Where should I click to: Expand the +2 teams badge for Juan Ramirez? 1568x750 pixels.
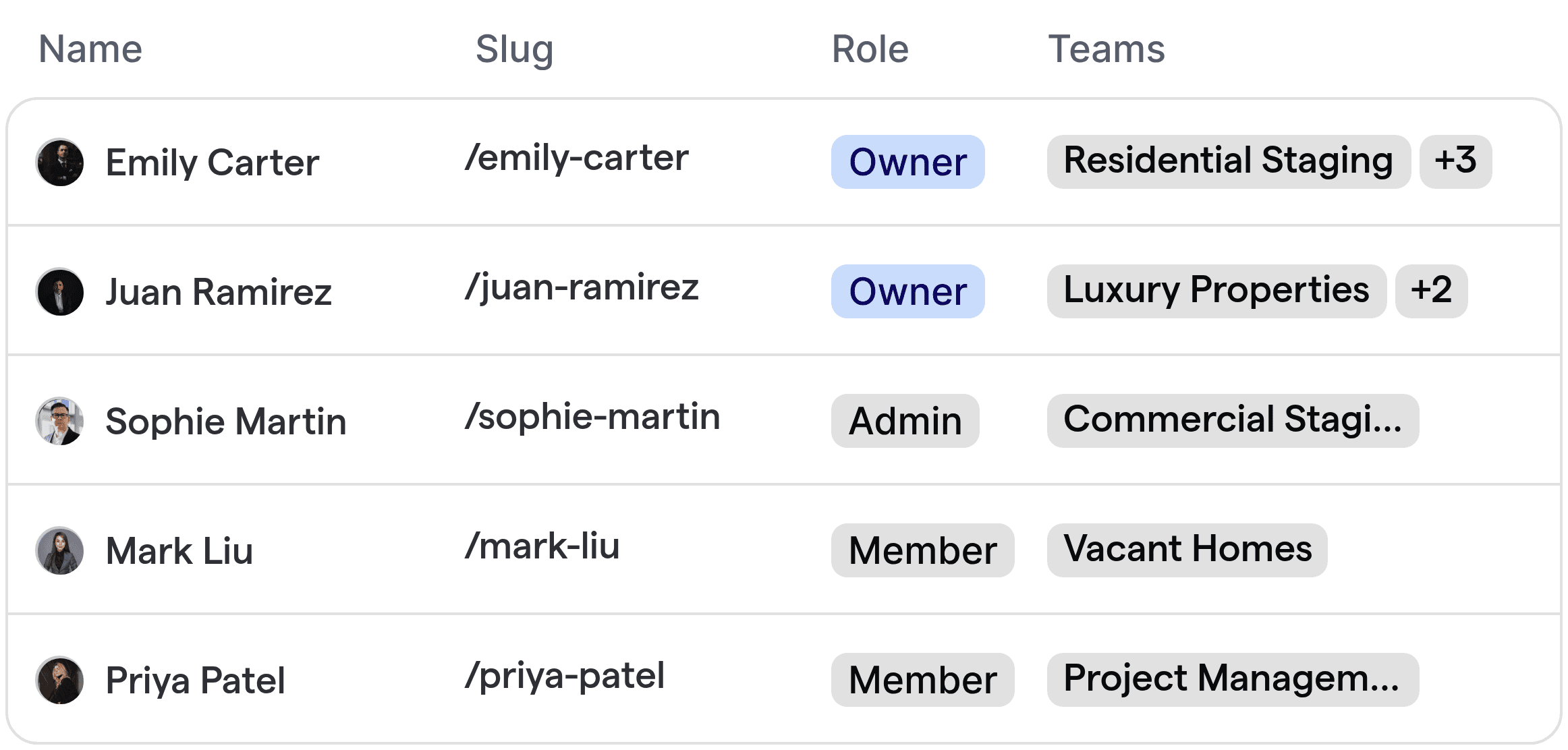tap(1431, 291)
